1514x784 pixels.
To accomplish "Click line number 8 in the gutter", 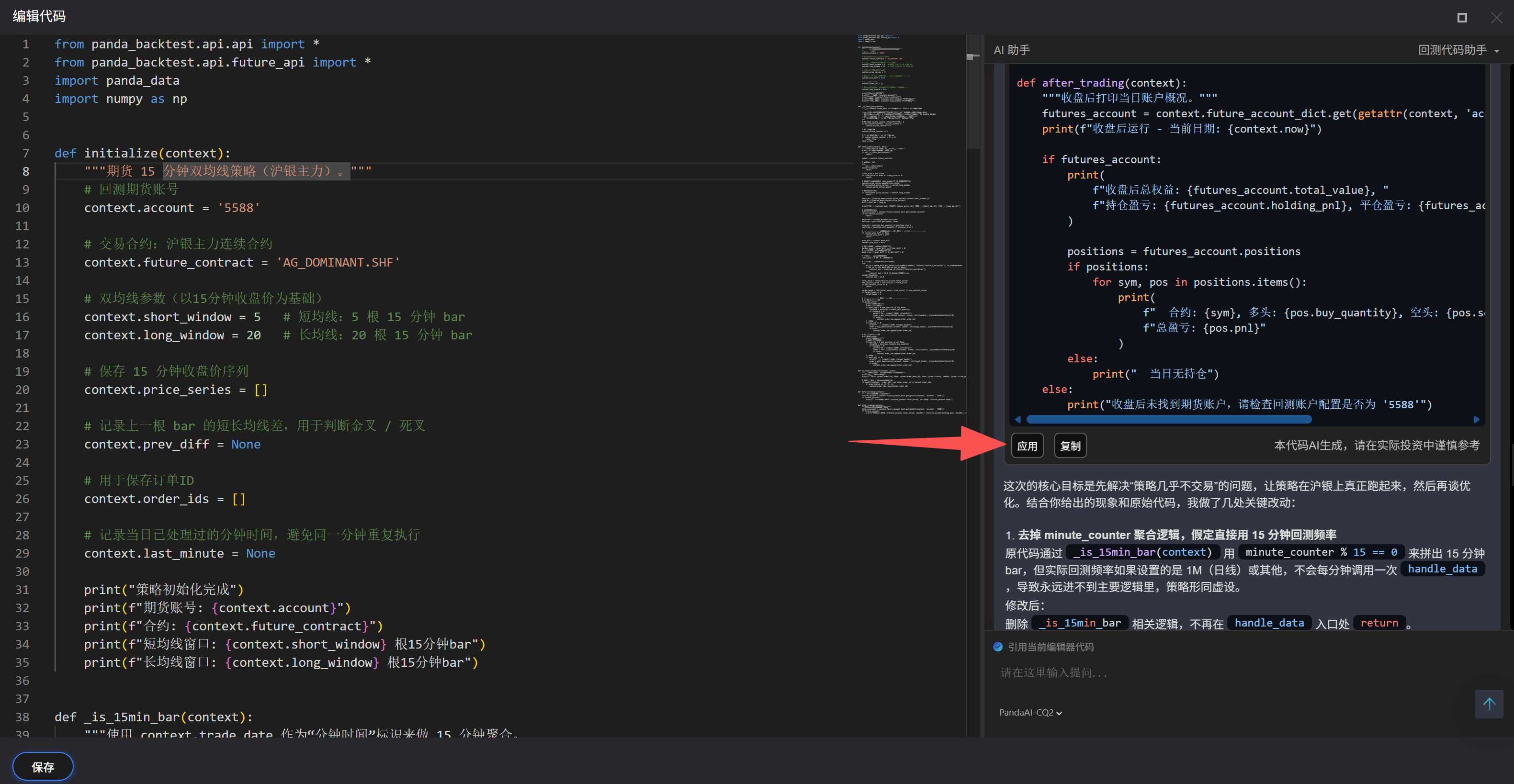I will tap(26, 172).
